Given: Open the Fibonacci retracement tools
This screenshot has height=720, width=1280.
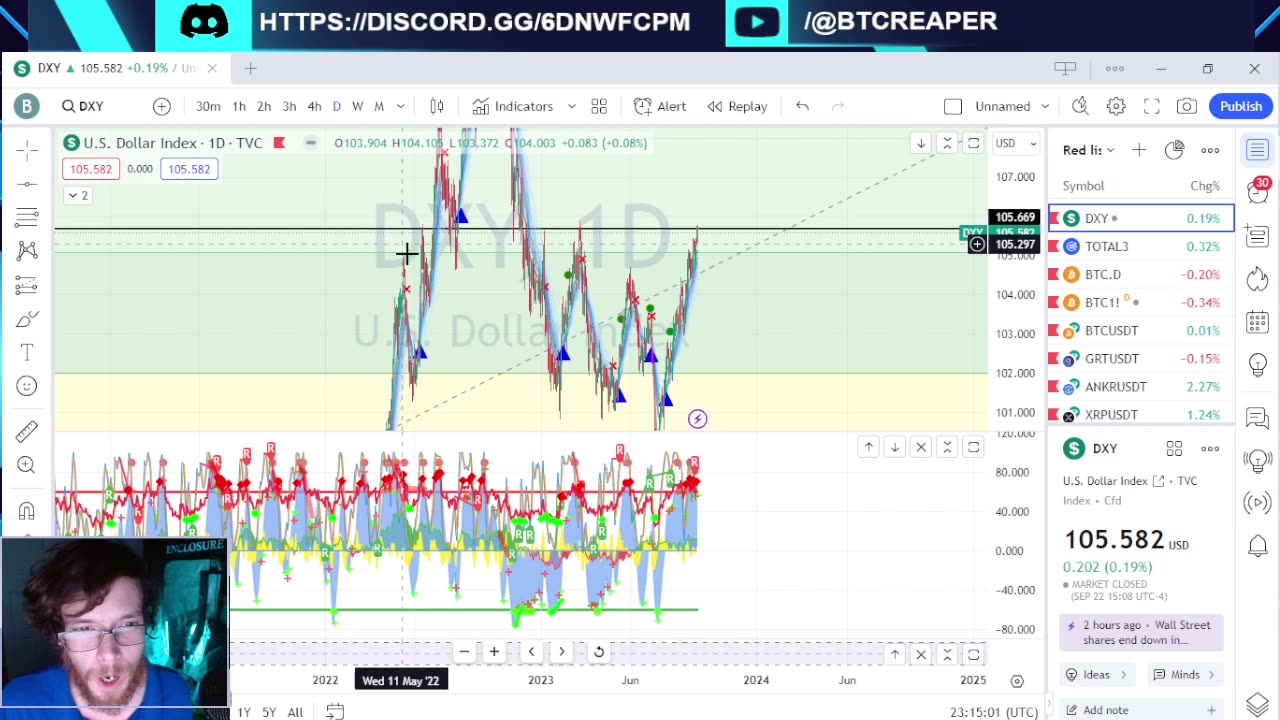Looking at the screenshot, I should pos(27,217).
